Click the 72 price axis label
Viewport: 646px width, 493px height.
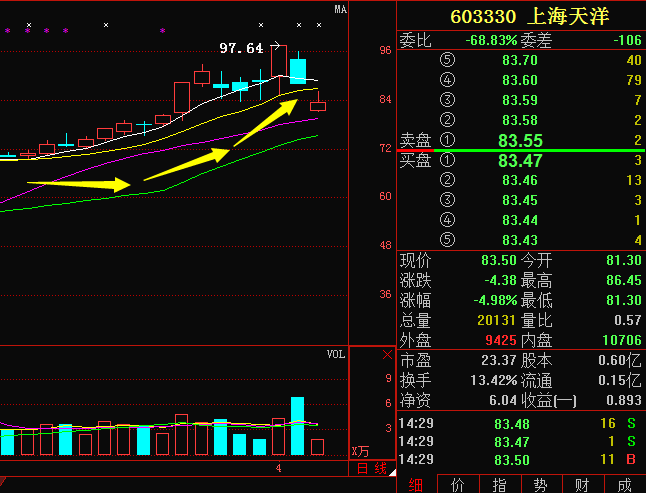click(x=385, y=148)
